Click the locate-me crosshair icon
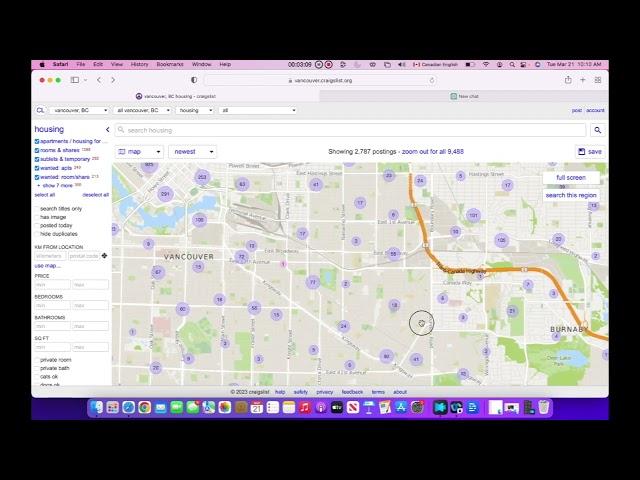 [x=104, y=256]
